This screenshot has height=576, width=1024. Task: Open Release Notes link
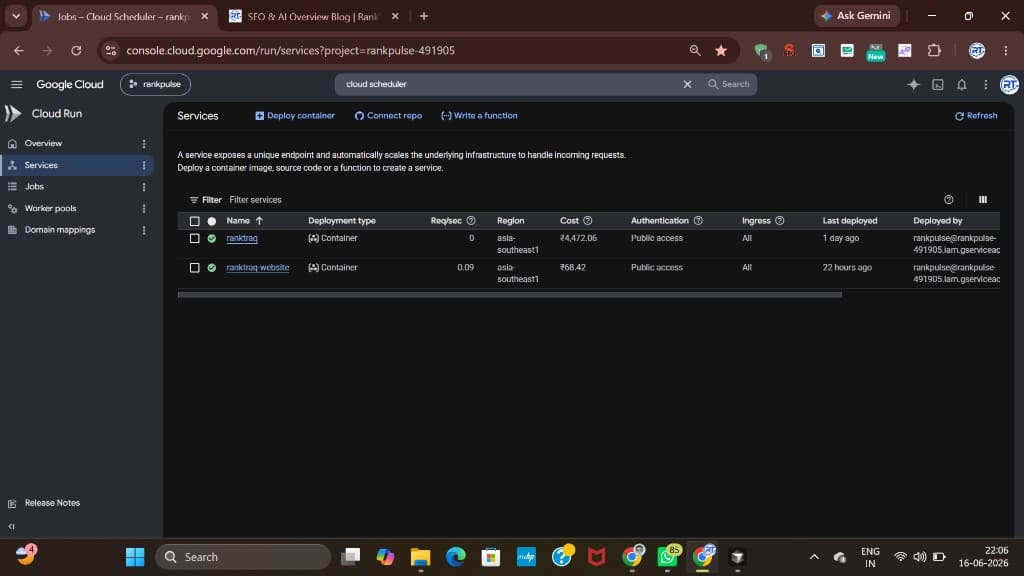pyautogui.click(x=52, y=504)
